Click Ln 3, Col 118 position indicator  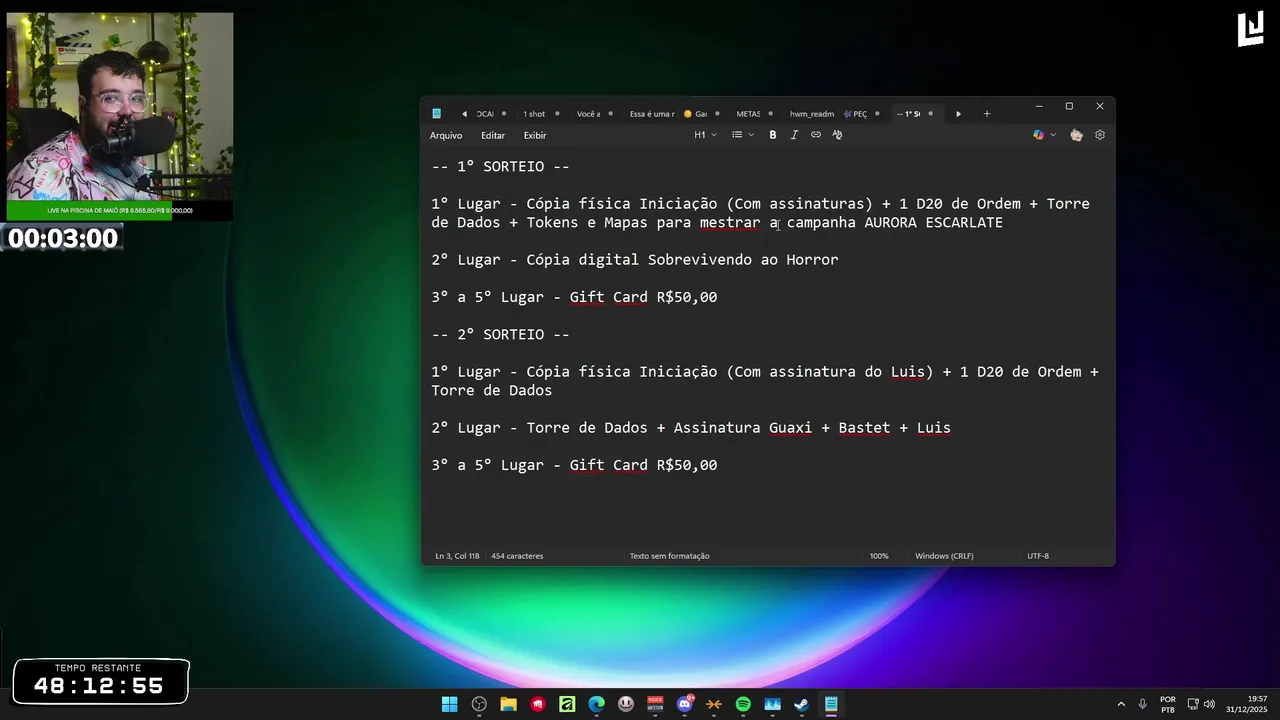click(458, 556)
